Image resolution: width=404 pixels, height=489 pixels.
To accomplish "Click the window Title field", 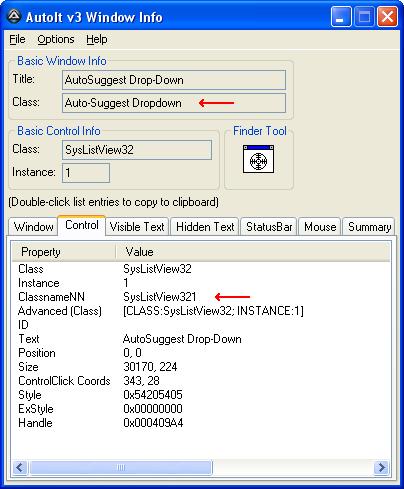I will tap(174, 80).
